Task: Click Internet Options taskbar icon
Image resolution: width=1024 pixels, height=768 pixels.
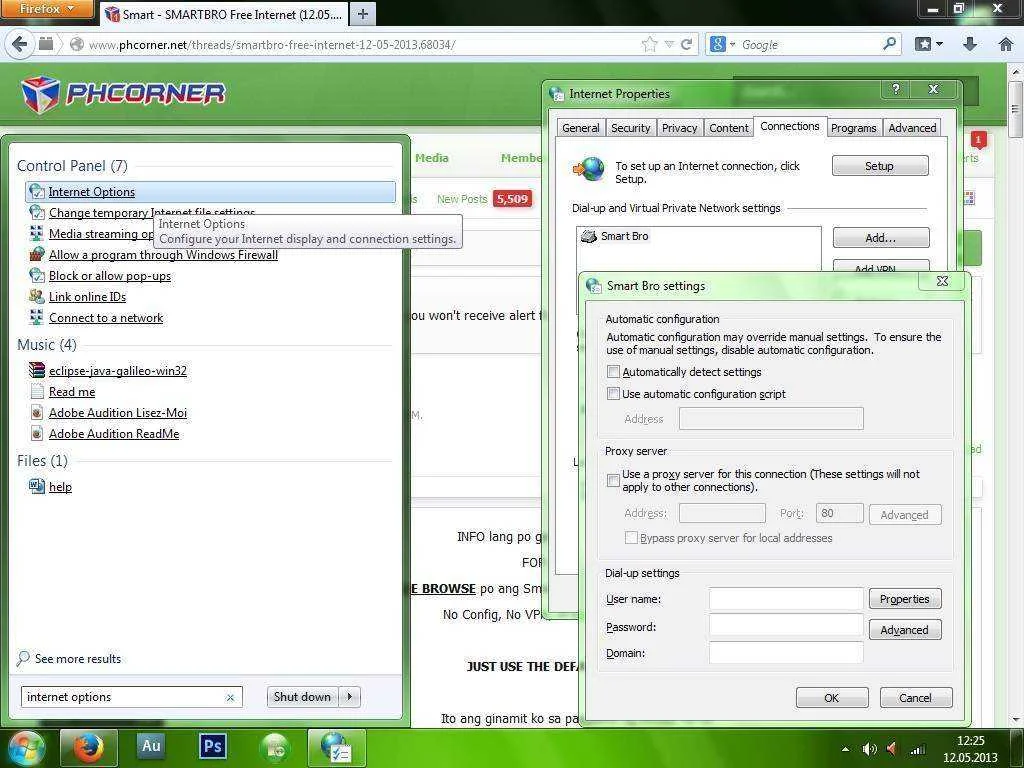Action: [x=337, y=748]
